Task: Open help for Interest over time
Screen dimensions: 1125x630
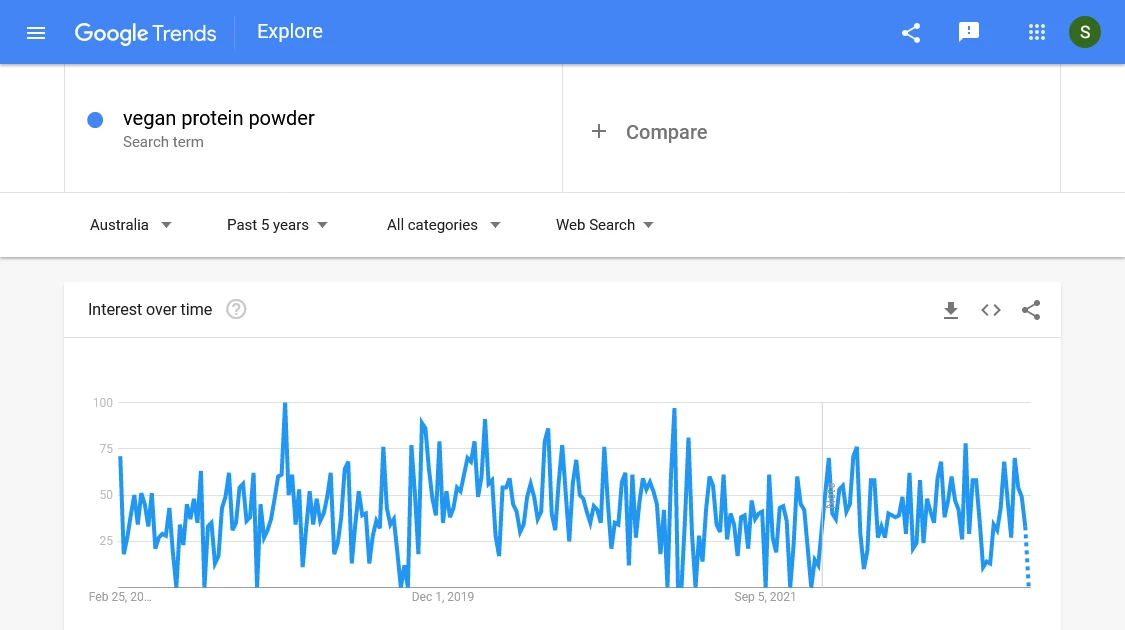Action: click(x=236, y=309)
